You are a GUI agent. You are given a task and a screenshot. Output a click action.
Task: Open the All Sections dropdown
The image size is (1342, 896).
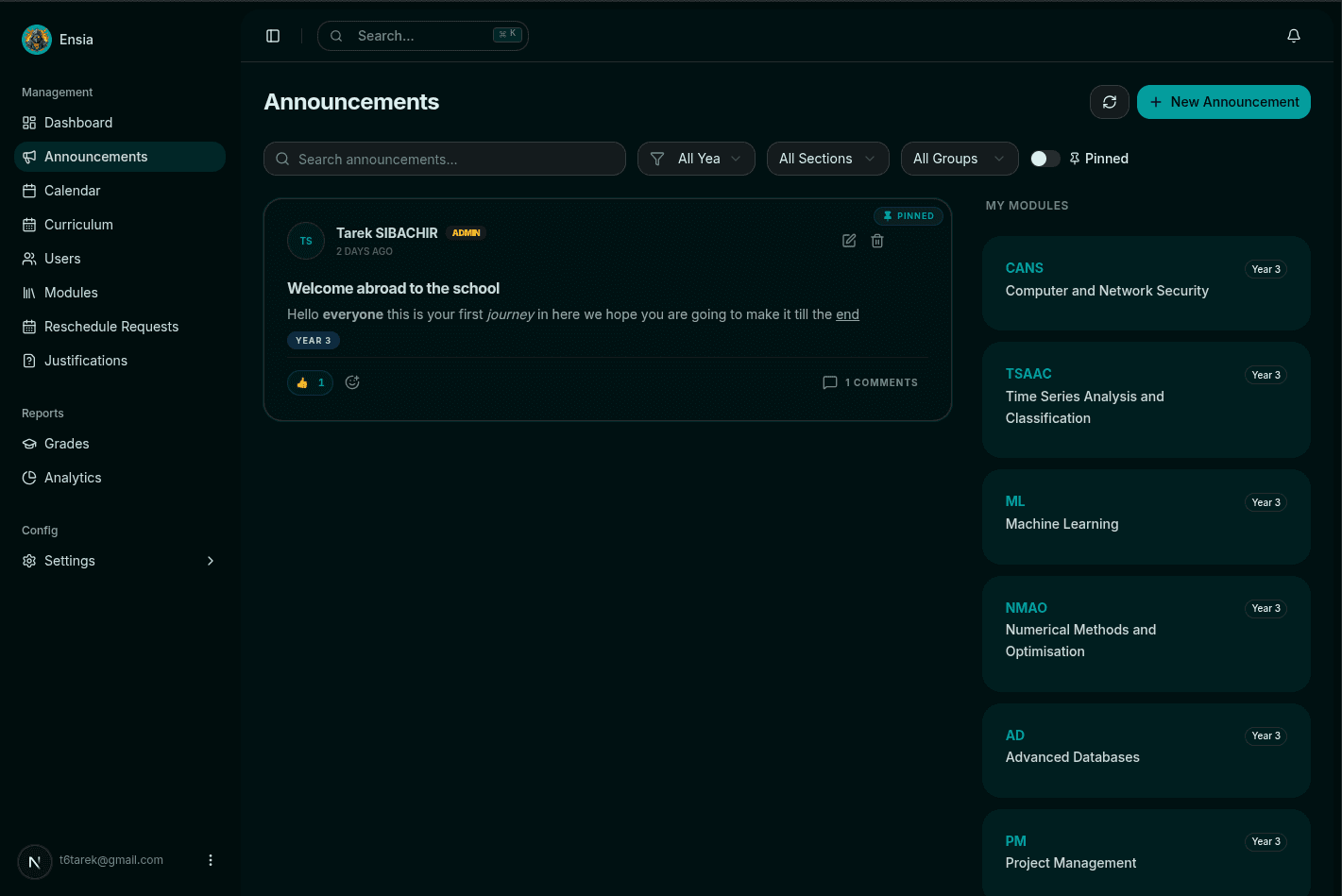[x=827, y=159]
